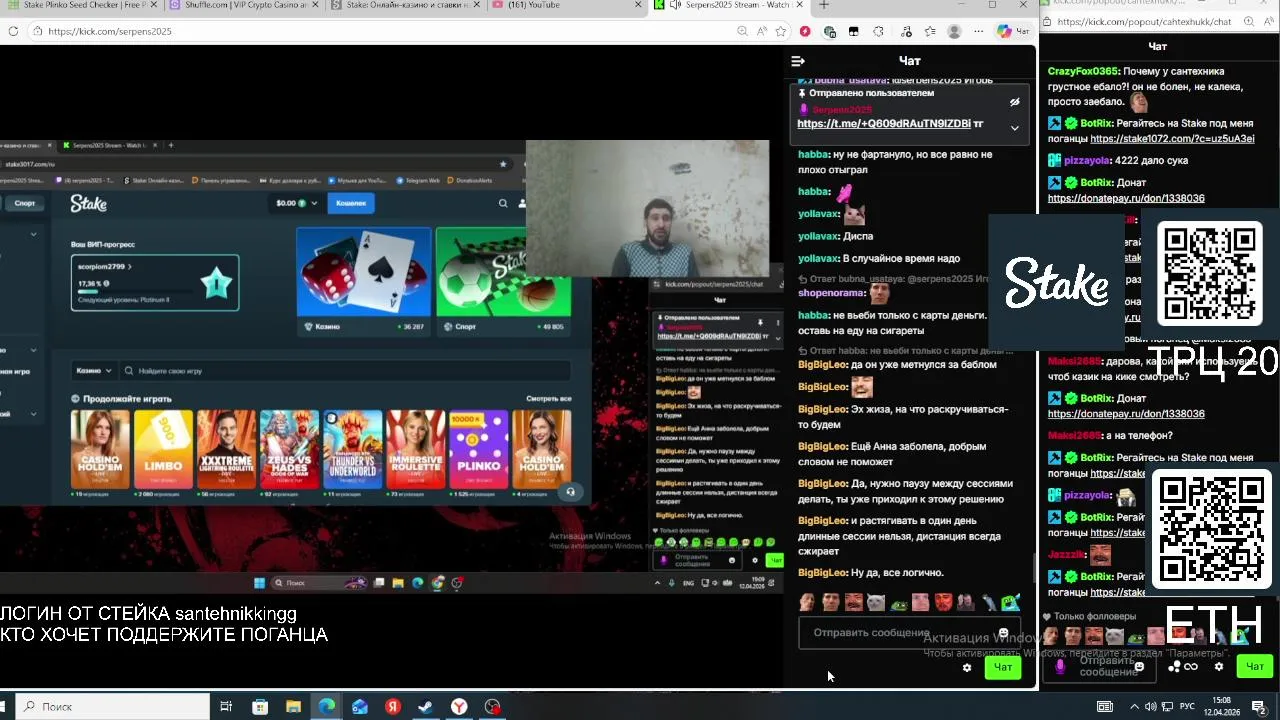Click Stake site search magnifier in stream
This screenshot has width=1280, height=720.
(503, 203)
